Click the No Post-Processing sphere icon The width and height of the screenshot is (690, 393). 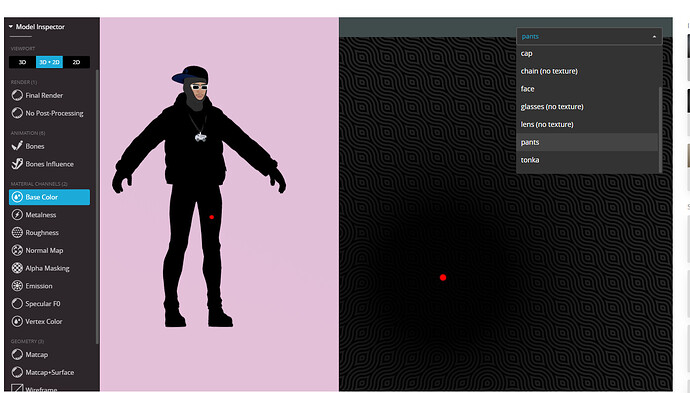click(17, 113)
